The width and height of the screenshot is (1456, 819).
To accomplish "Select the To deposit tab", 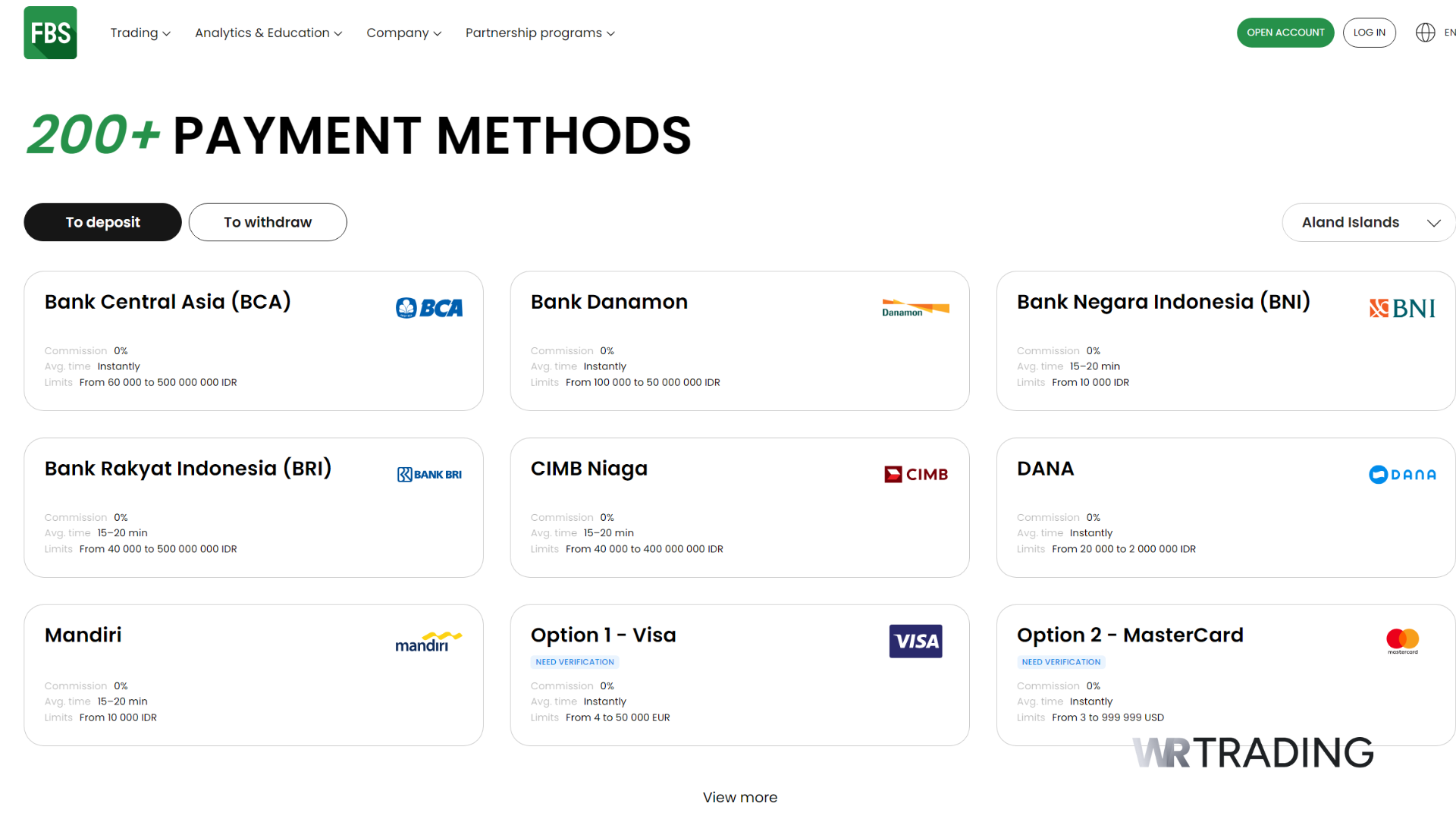I will coord(102,222).
